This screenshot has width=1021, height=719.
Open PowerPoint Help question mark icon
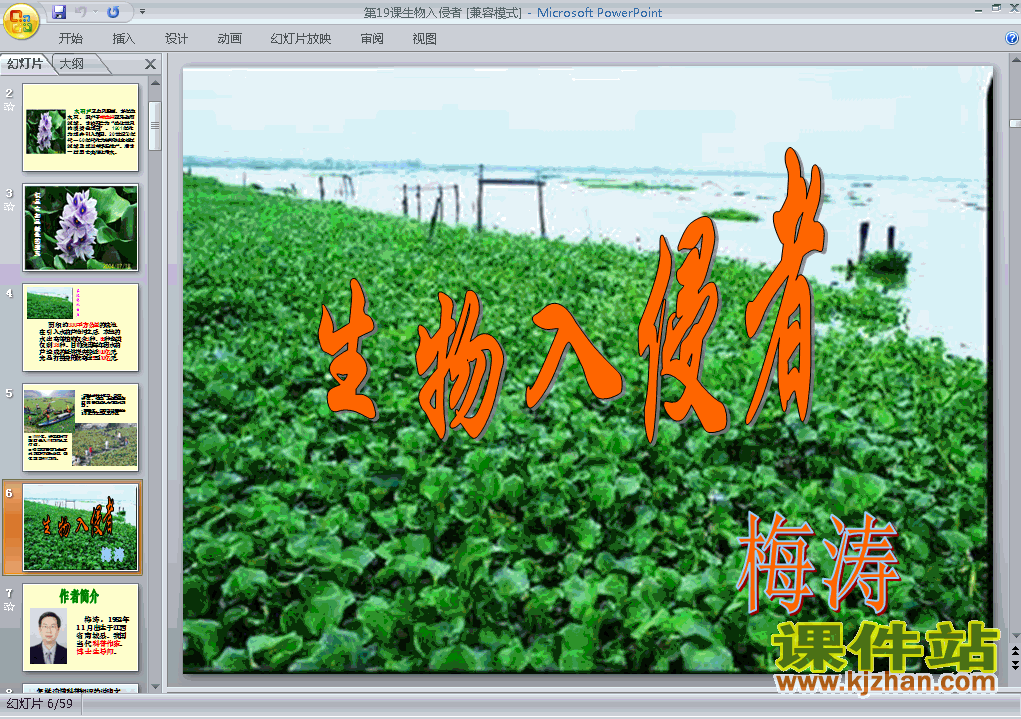coord(1013,38)
